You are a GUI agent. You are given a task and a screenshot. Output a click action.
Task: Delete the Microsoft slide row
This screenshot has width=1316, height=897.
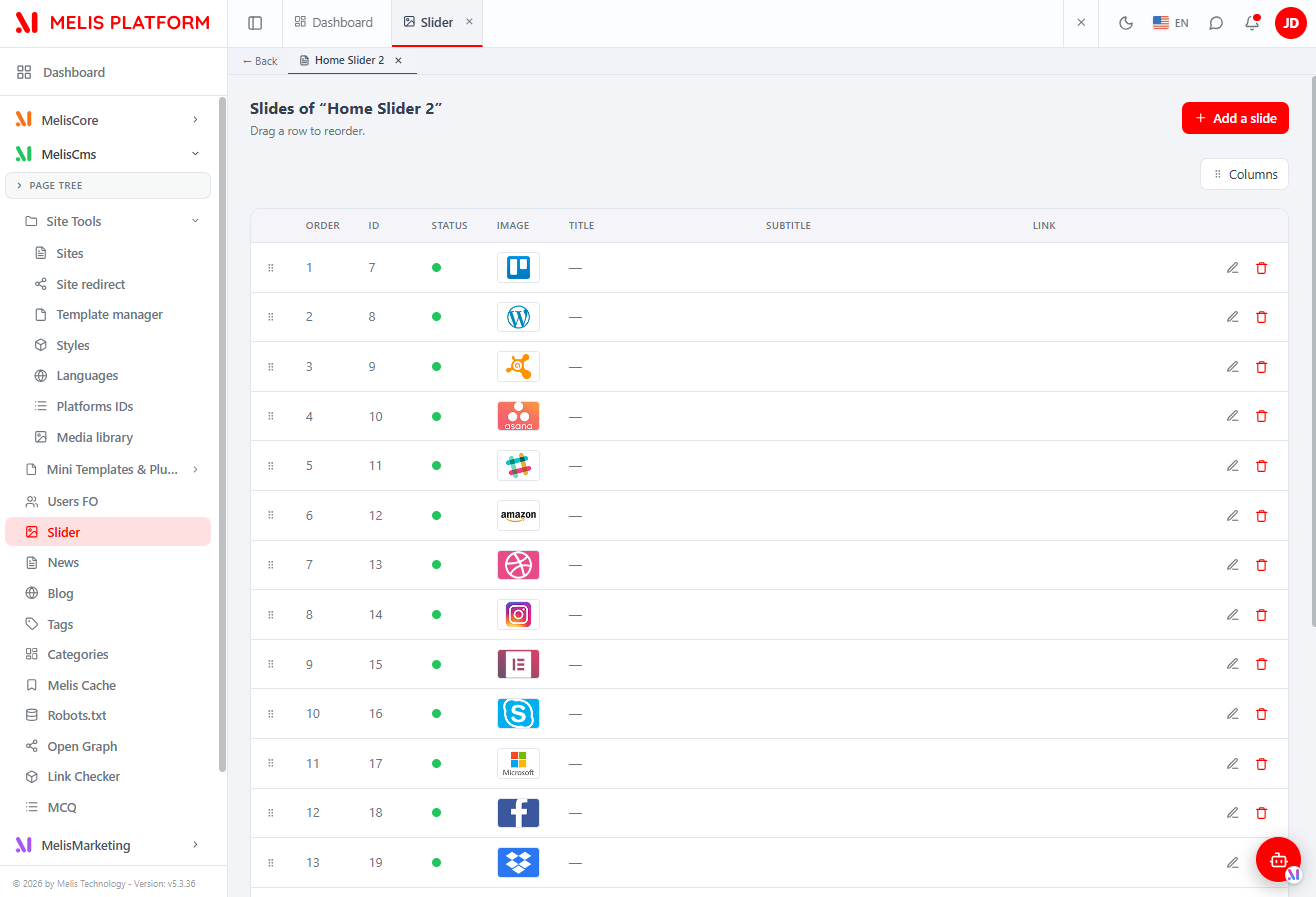click(x=1261, y=763)
